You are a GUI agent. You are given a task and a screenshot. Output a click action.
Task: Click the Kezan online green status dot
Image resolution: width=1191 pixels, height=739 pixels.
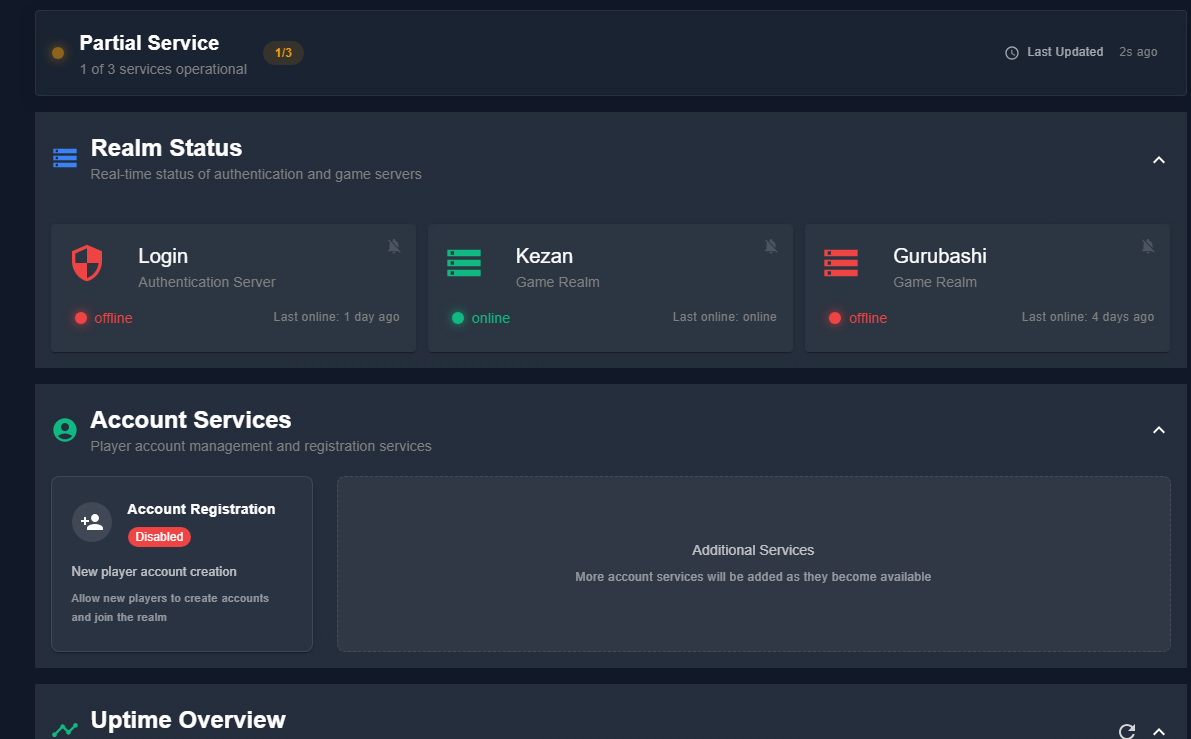(x=458, y=318)
